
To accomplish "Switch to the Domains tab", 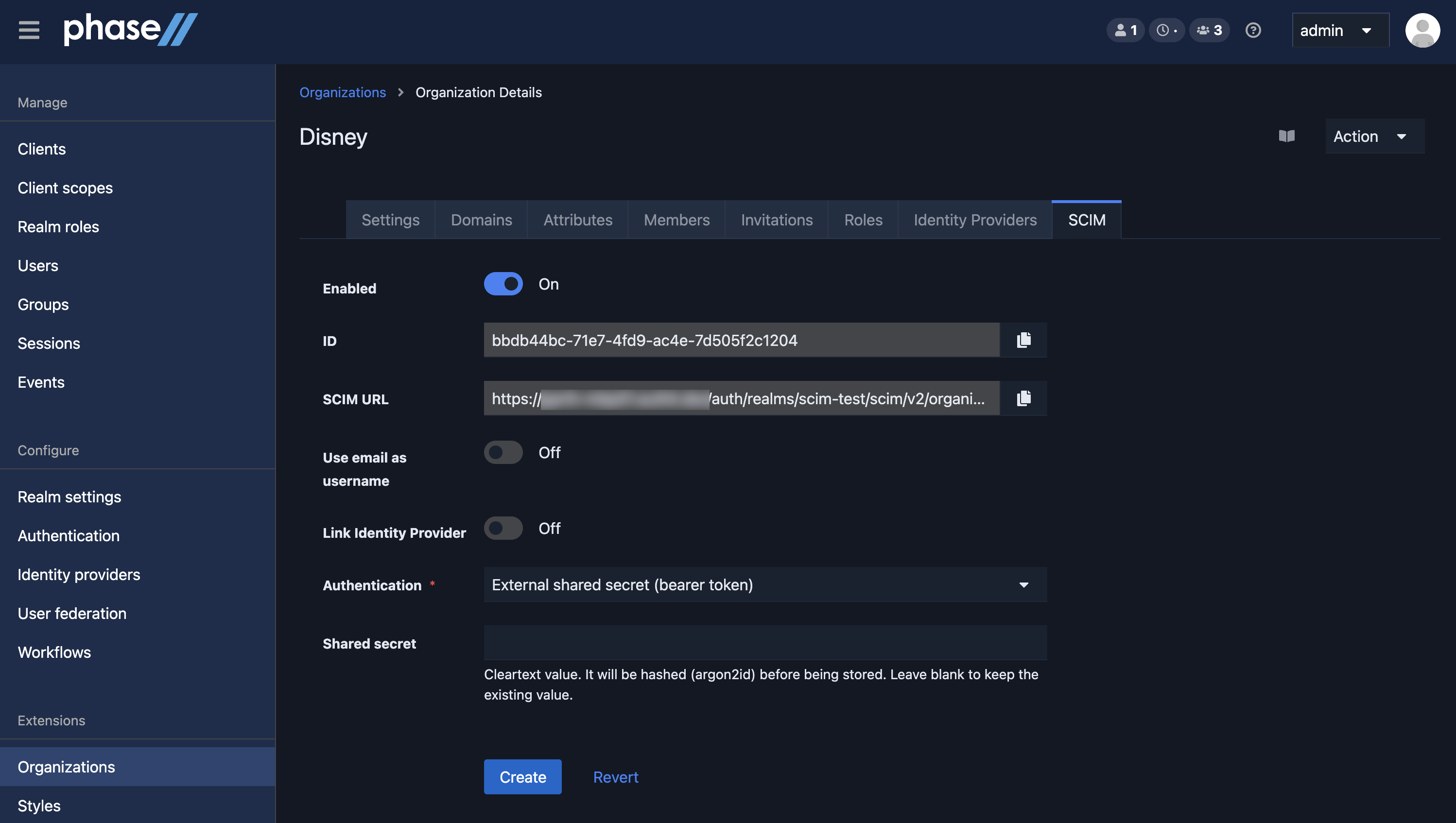I will (x=481, y=220).
